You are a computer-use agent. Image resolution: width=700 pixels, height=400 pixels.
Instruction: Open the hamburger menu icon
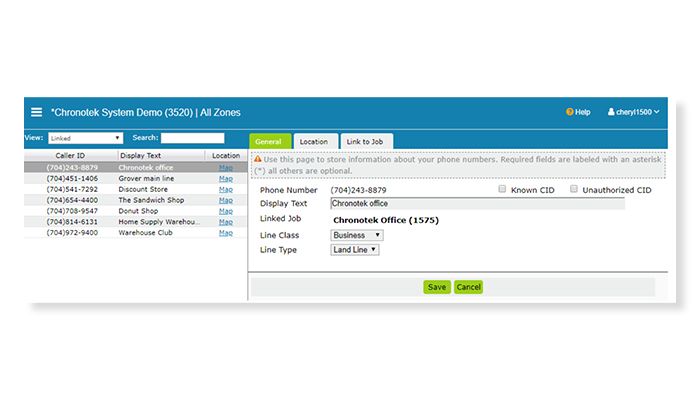(37, 112)
